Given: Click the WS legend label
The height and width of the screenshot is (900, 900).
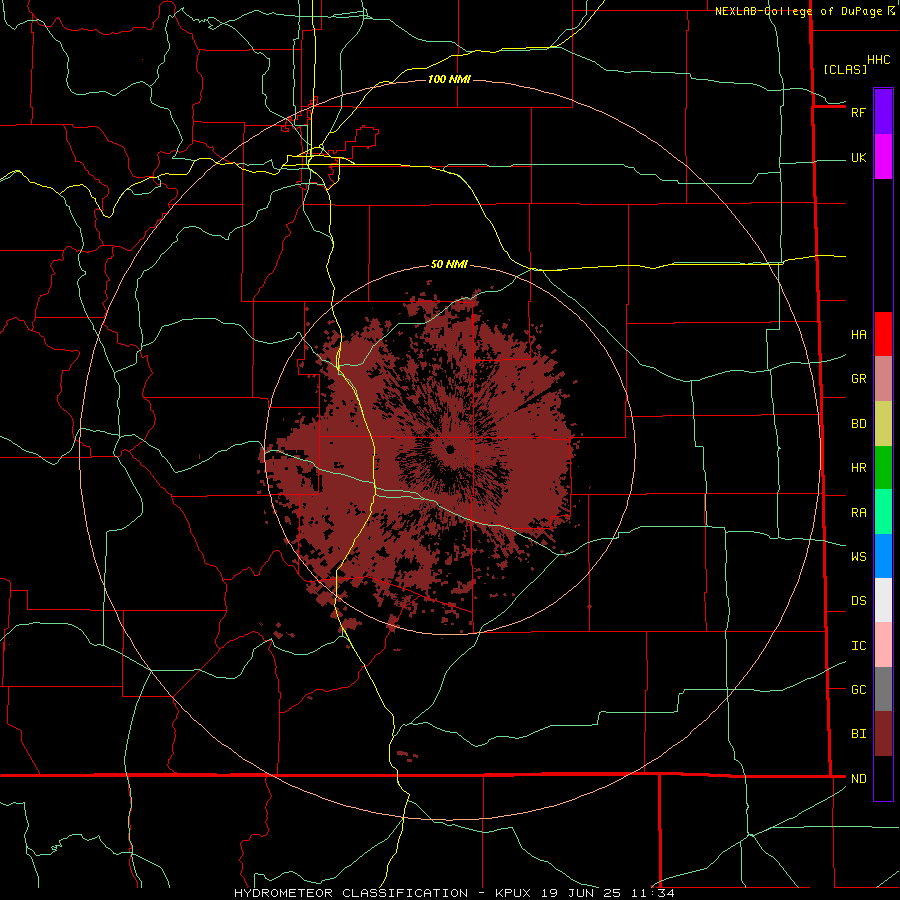Looking at the screenshot, I should (859, 556).
